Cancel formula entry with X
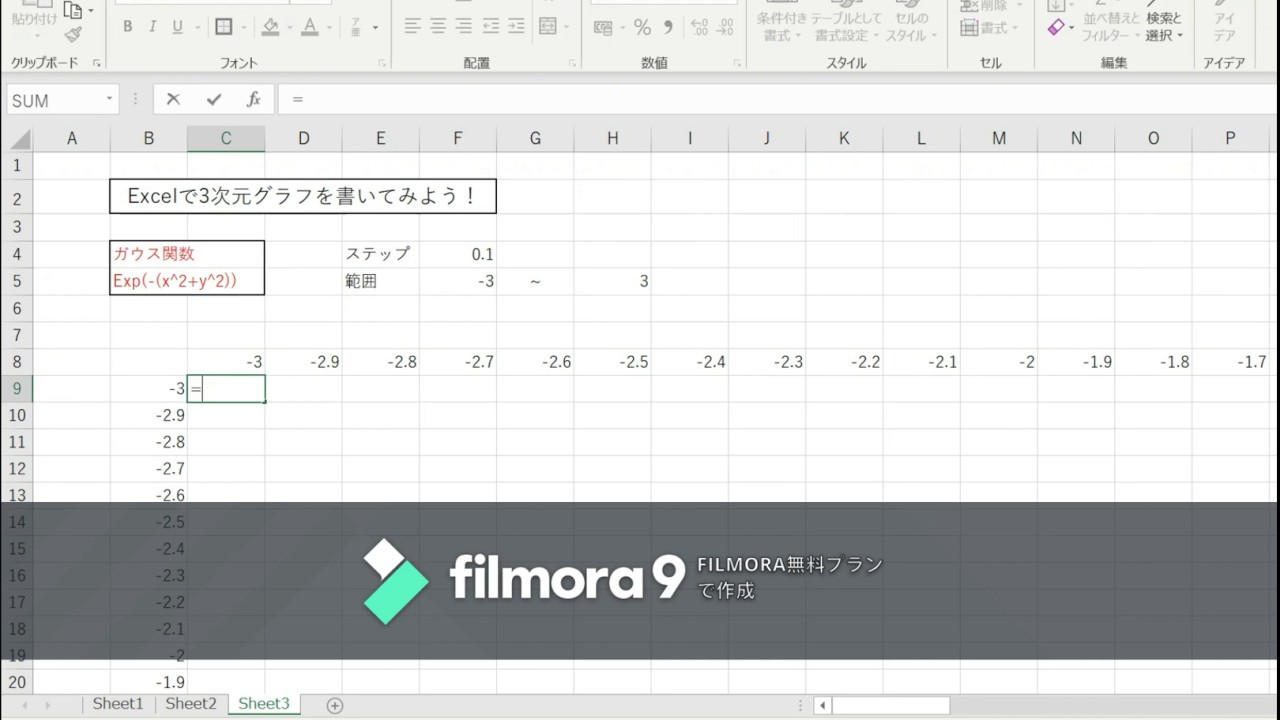The image size is (1280, 720). point(173,99)
